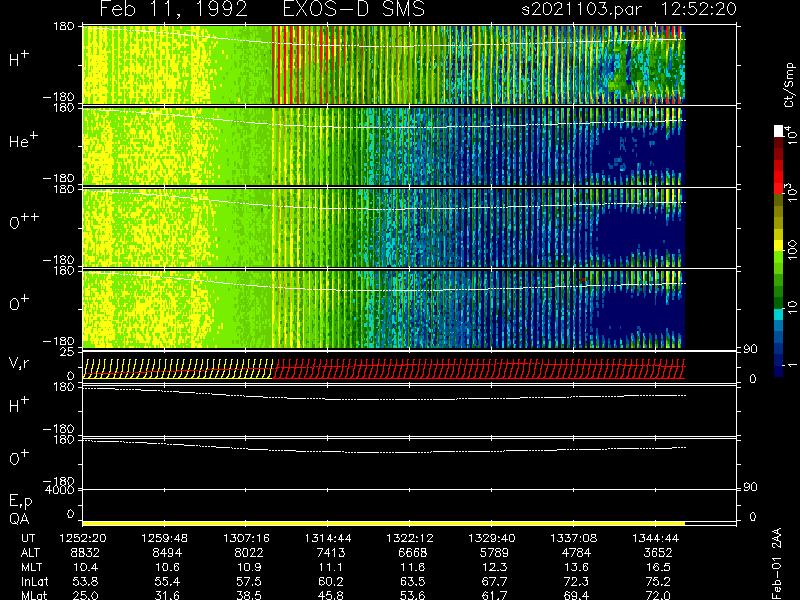Click the ALT value '7413'
Viewport: 800px width, 600px height.
331,553
